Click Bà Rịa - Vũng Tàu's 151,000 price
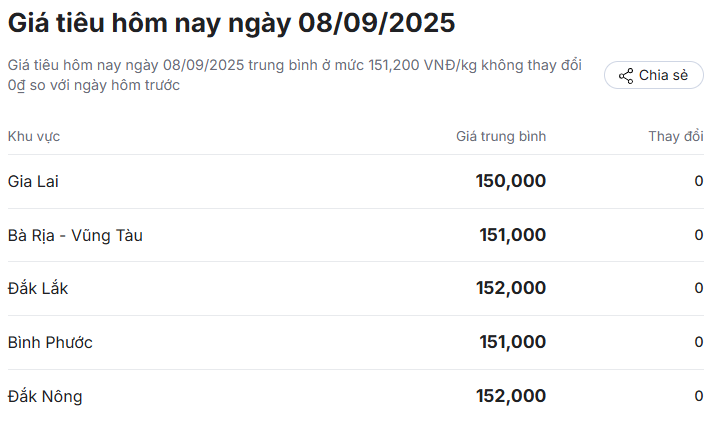This screenshot has width=721, height=426. [x=512, y=235]
